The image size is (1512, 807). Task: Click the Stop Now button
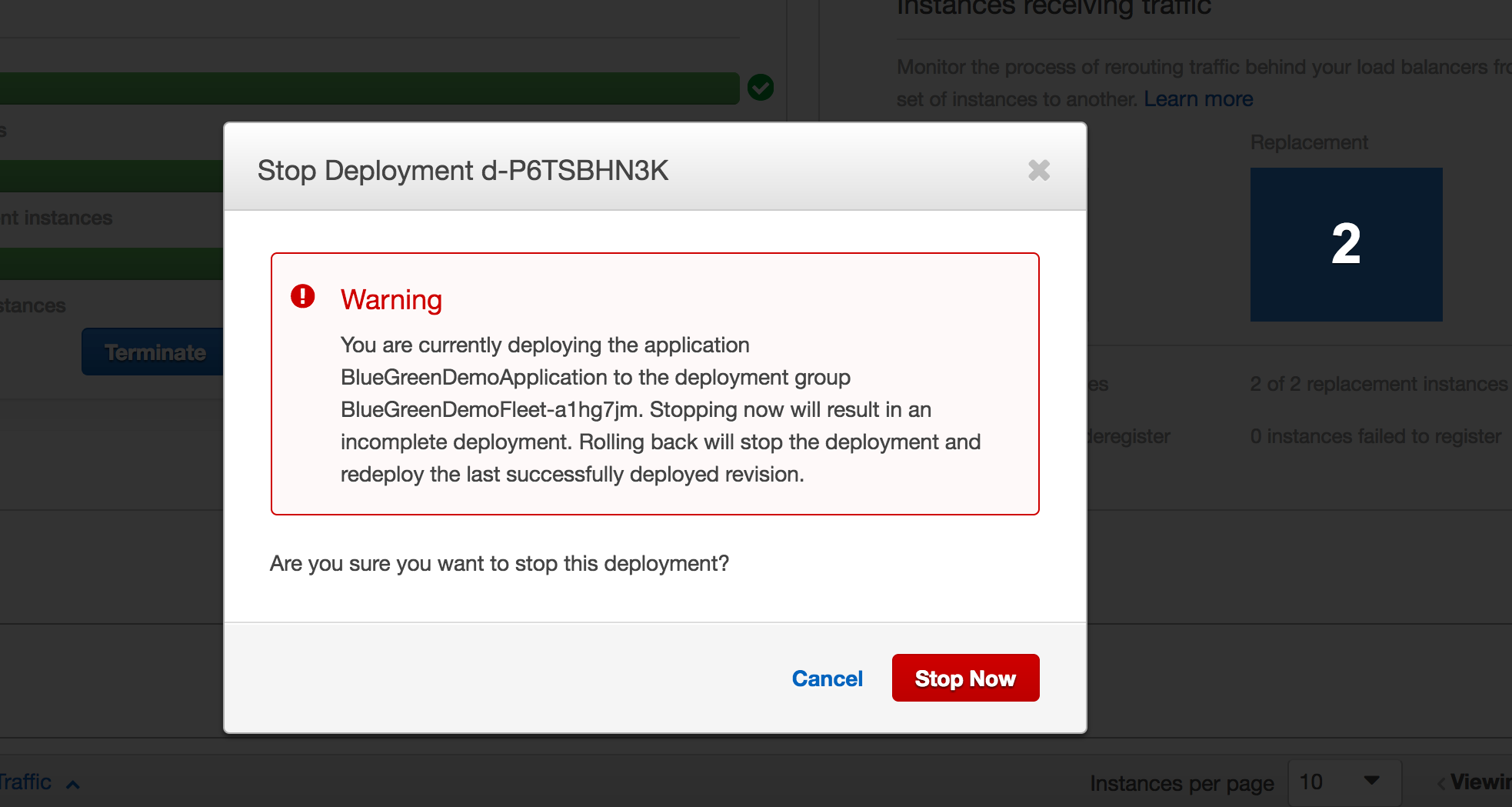(965, 678)
